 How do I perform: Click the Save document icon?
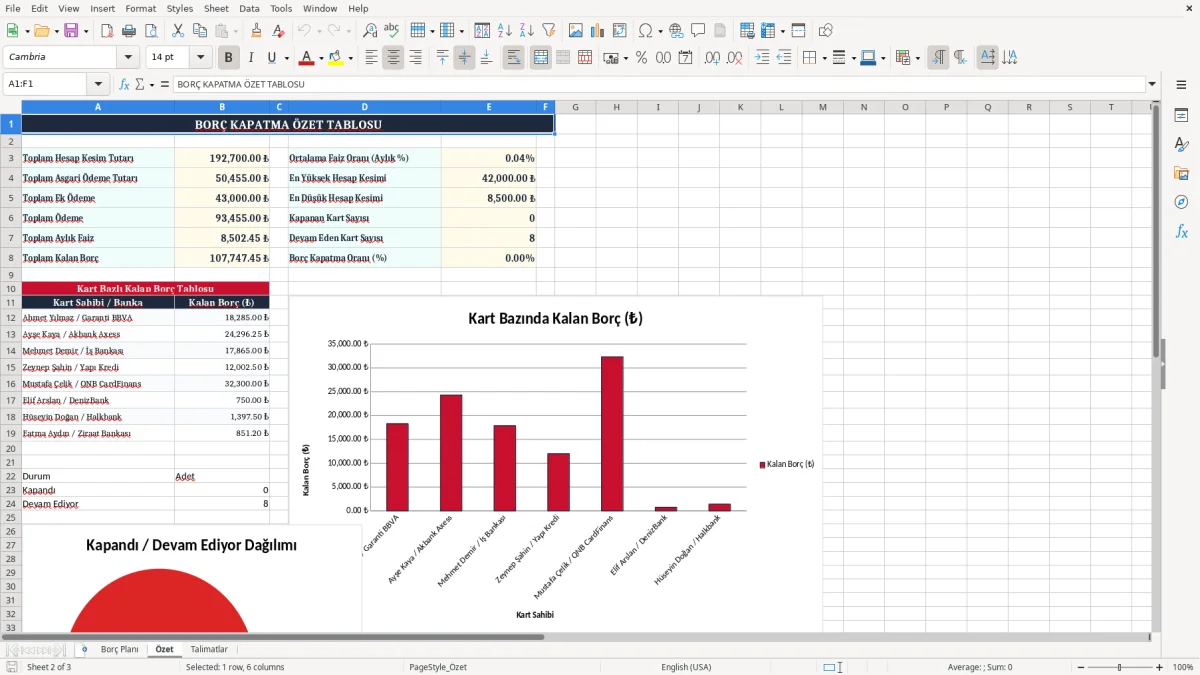tap(71, 31)
